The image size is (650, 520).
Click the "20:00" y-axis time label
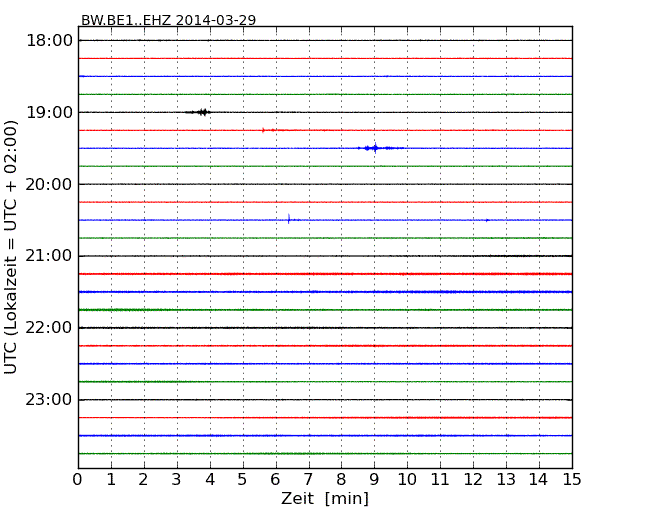point(49,184)
